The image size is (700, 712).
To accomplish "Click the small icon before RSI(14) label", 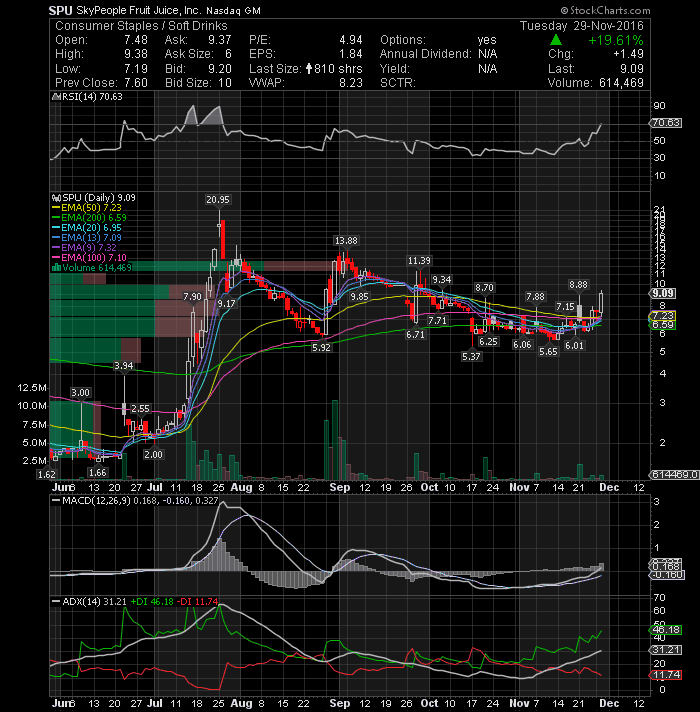I will point(56,97).
